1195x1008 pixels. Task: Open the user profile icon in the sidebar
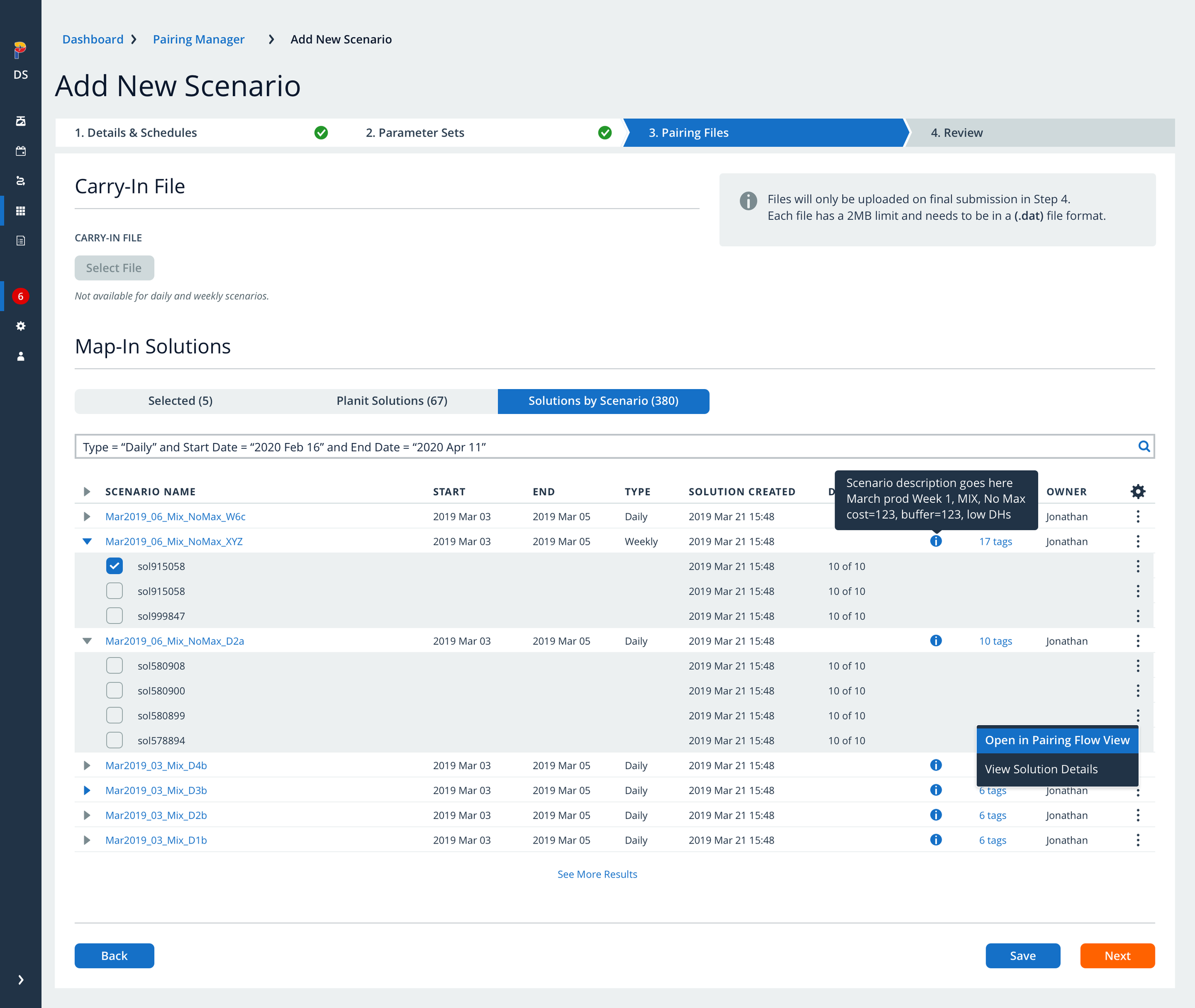pos(21,356)
